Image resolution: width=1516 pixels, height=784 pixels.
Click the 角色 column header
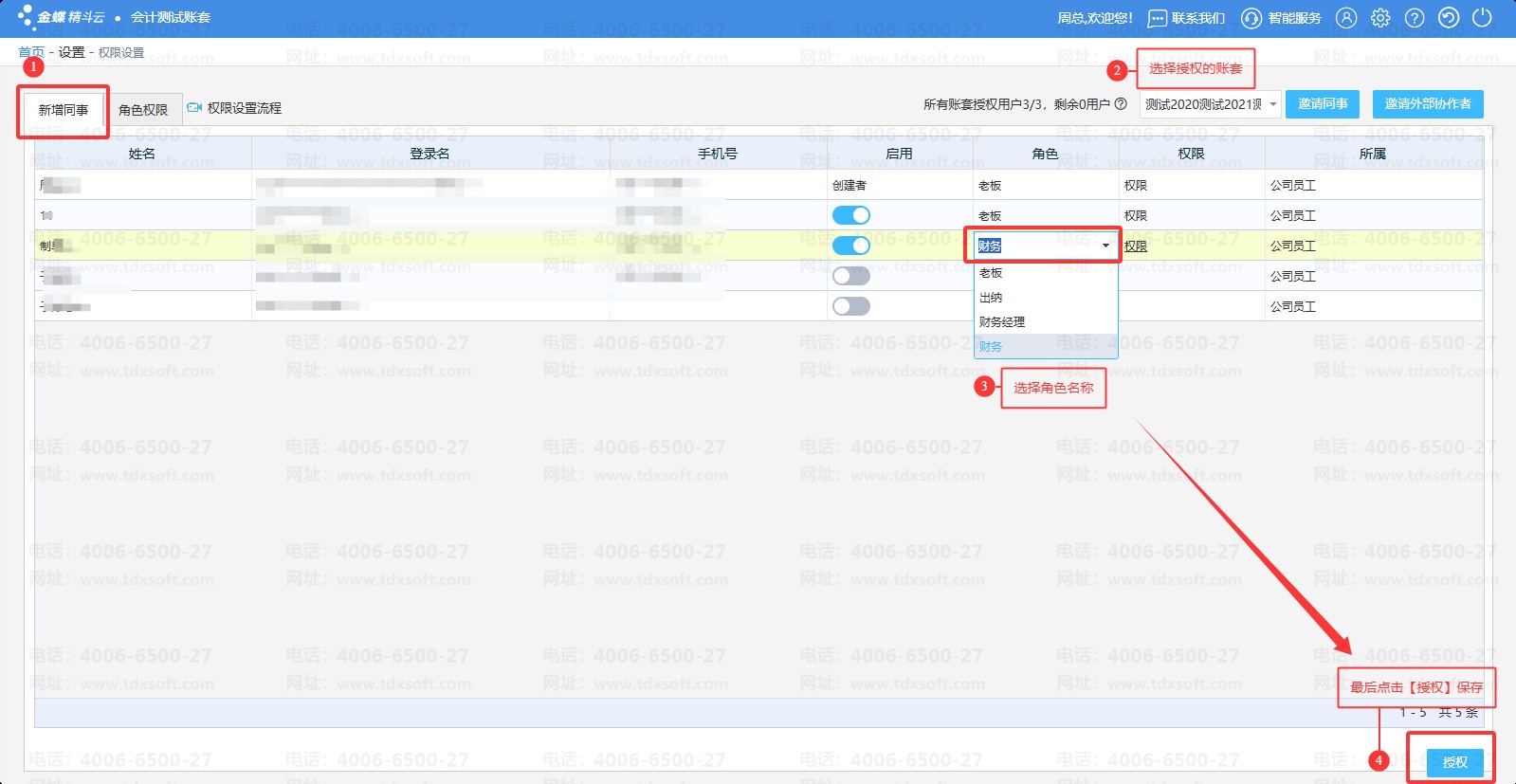(x=1045, y=154)
